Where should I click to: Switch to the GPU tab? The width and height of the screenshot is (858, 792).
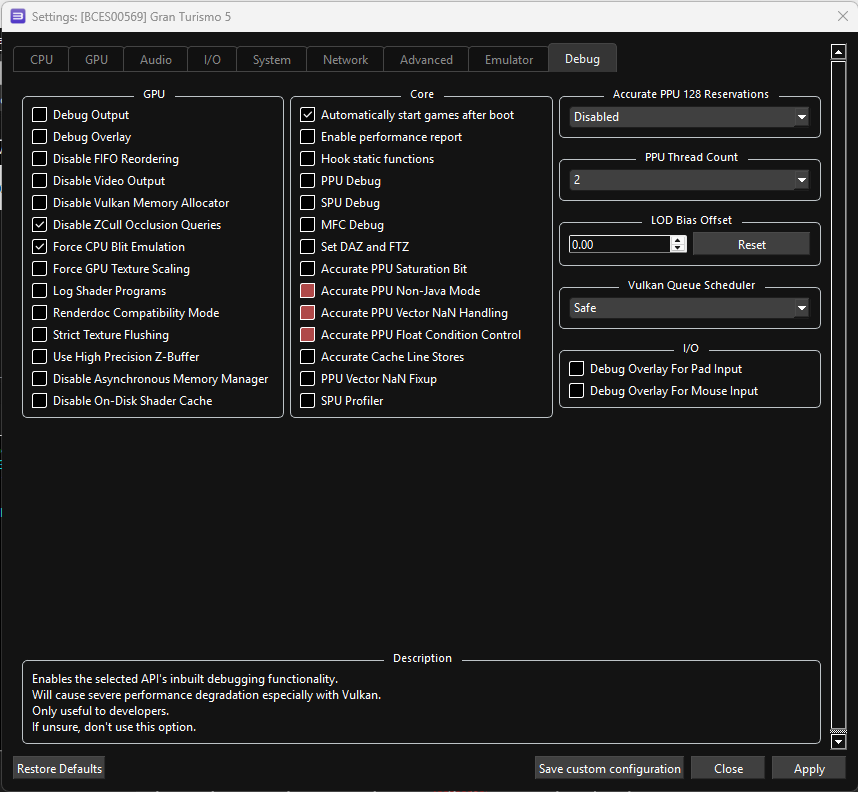click(96, 60)
